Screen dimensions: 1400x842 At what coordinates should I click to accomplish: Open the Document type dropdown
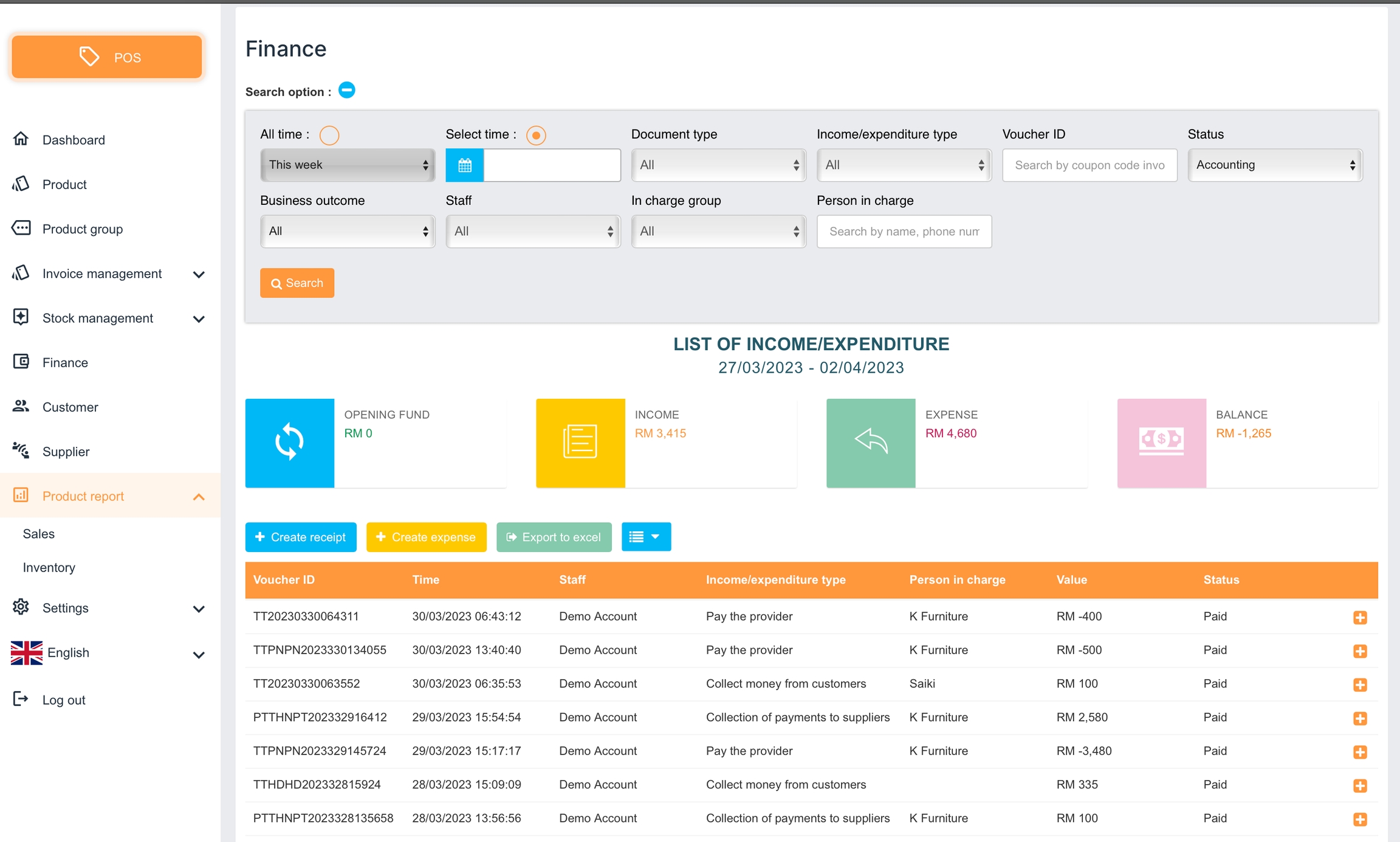(718, 165)
